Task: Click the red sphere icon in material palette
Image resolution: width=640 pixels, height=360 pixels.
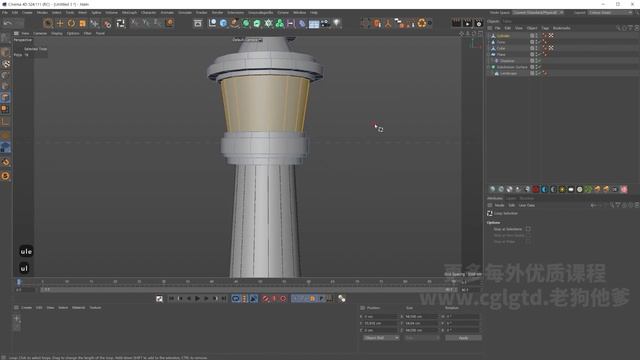Action: [536, 189]
